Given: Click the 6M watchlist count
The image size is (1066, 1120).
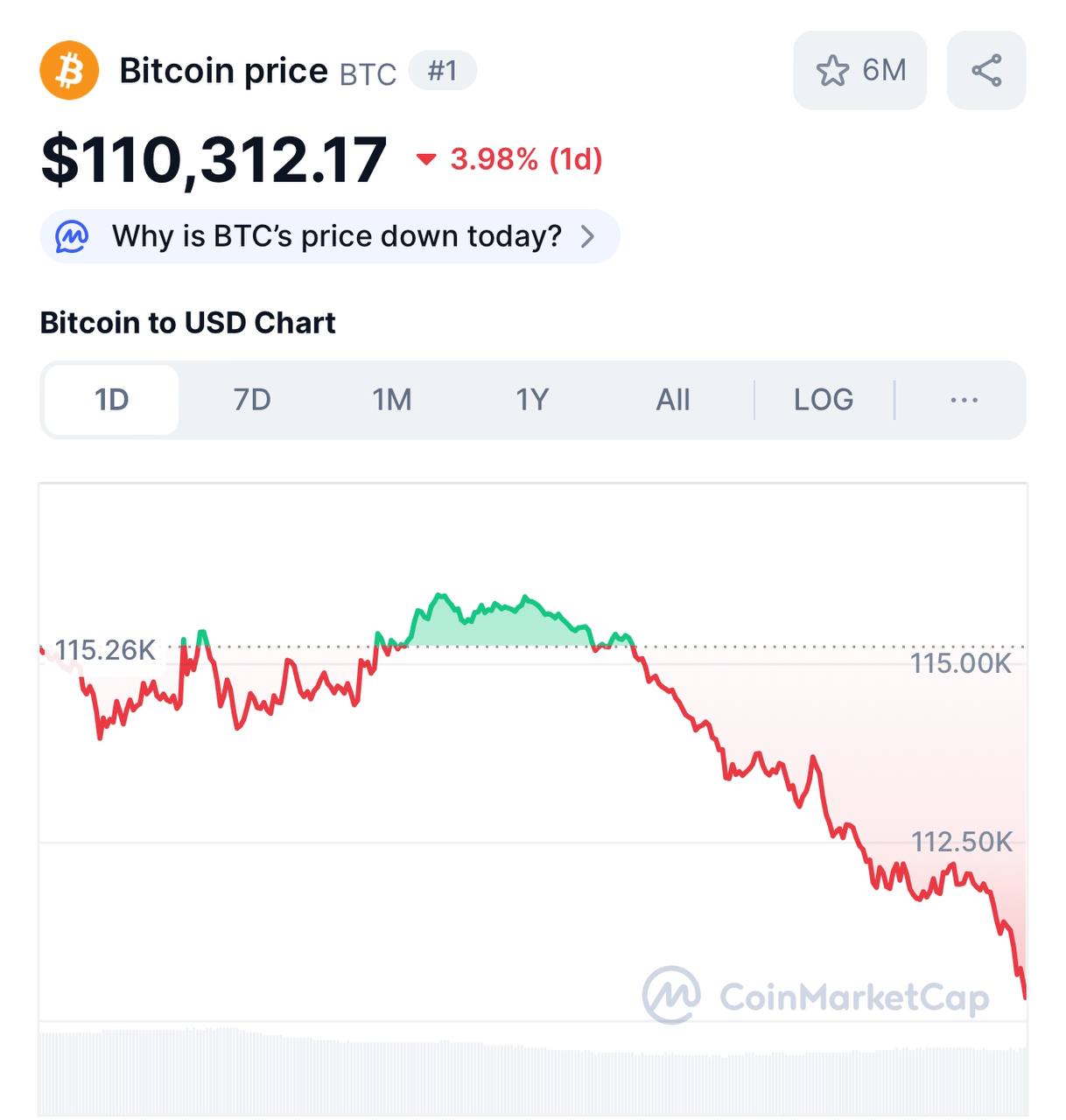Looking at the screenshot, I should tap(884, 70).
